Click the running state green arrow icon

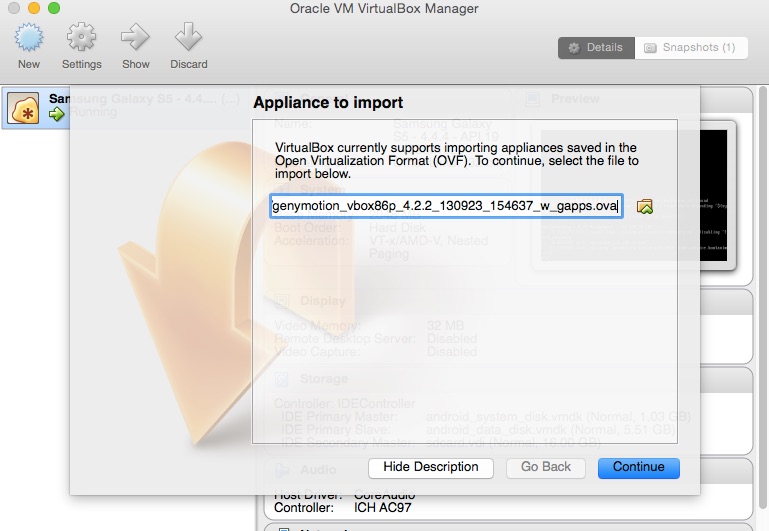(x=56, y=114)
